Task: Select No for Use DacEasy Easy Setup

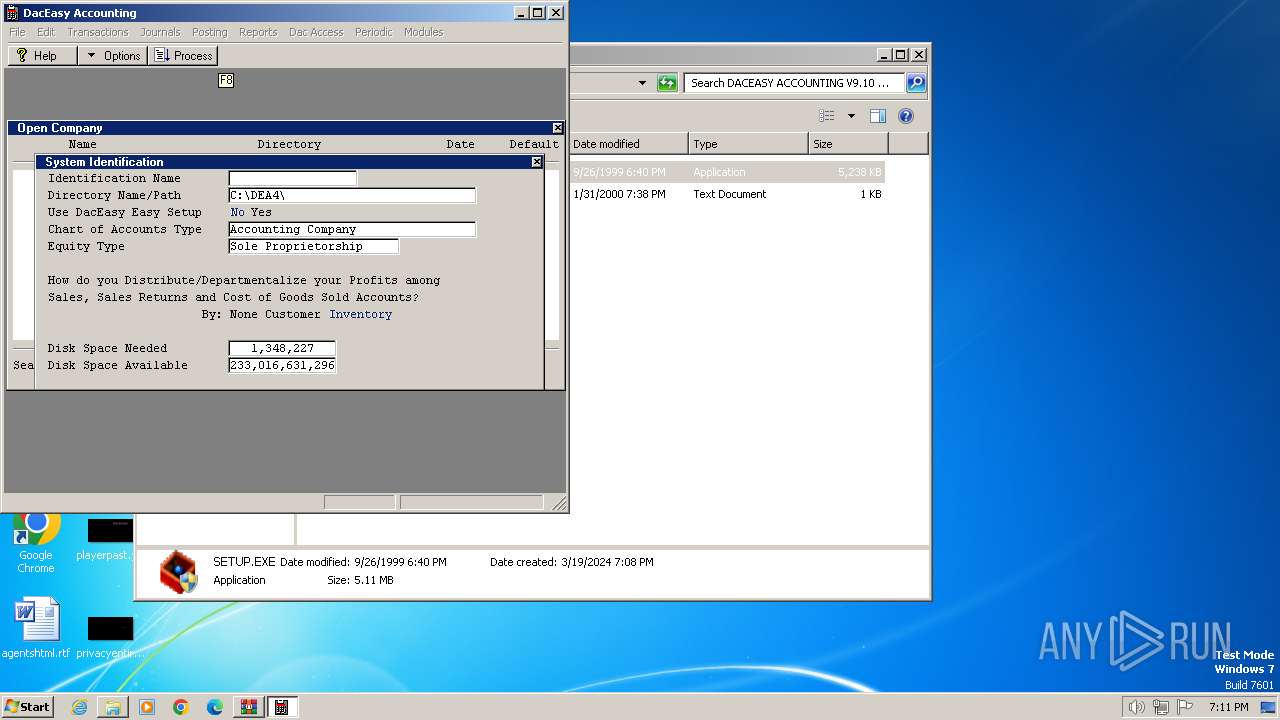Action: click(238, 212)
